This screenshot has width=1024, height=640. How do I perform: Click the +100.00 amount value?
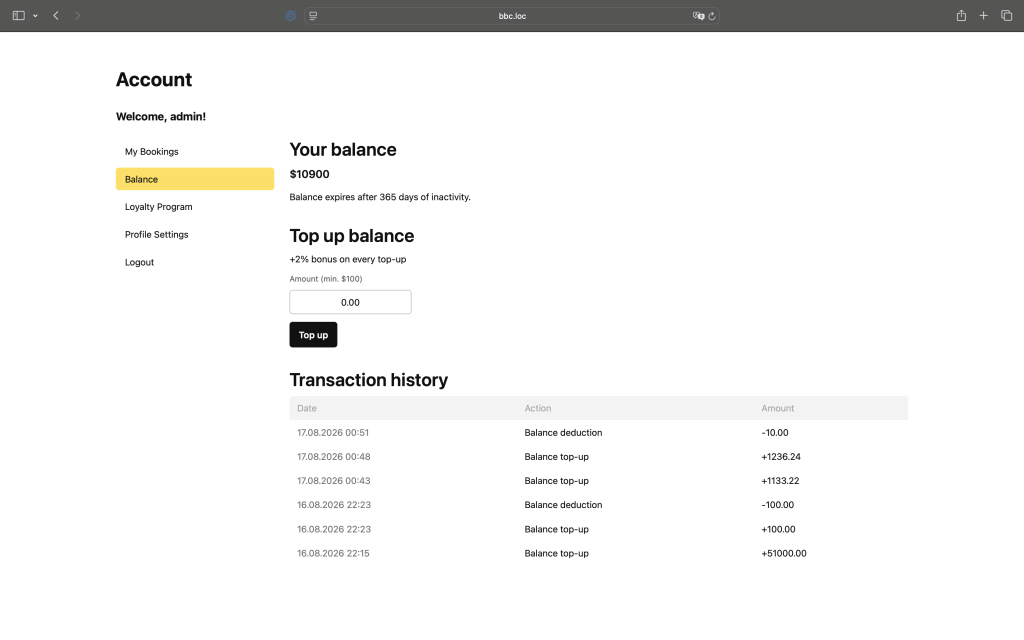tap(778, 529)
